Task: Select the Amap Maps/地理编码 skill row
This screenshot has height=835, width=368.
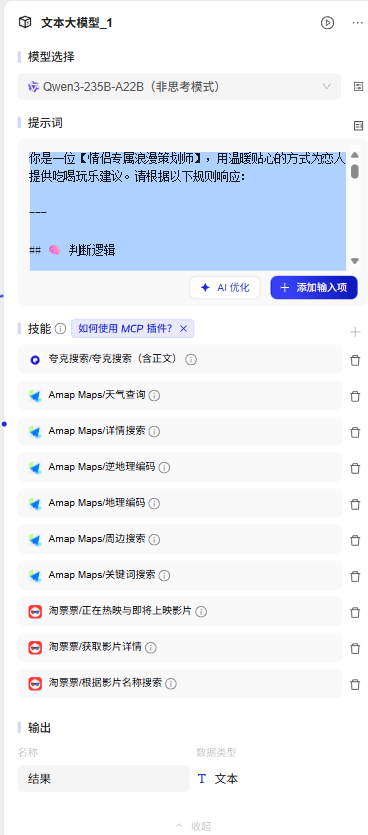Action: 179,503
